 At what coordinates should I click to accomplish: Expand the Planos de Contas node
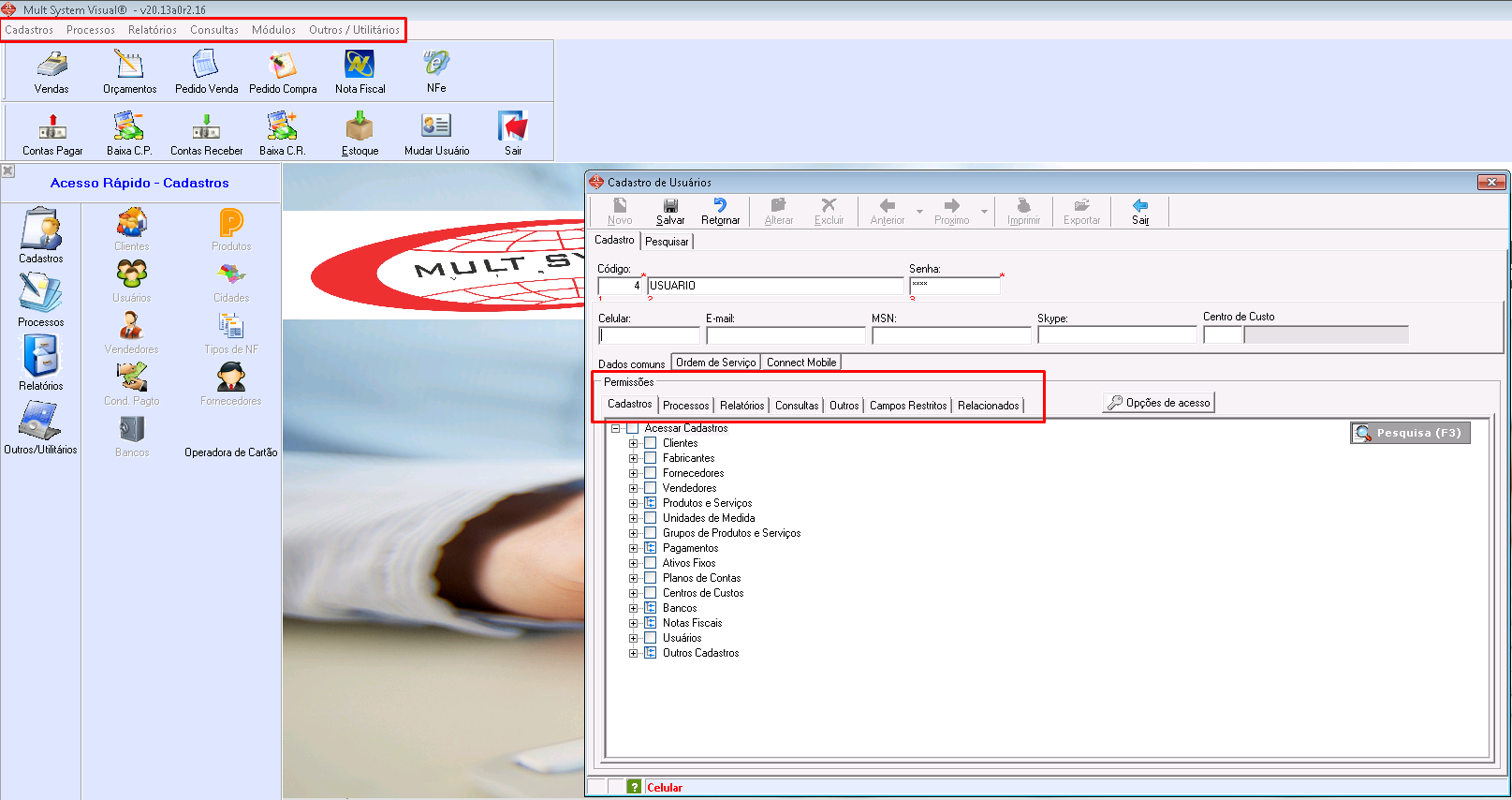[x=634, y=578]
